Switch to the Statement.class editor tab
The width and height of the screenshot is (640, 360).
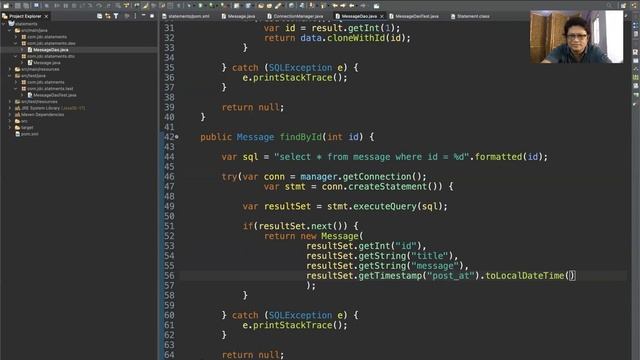tap(470, 16)
